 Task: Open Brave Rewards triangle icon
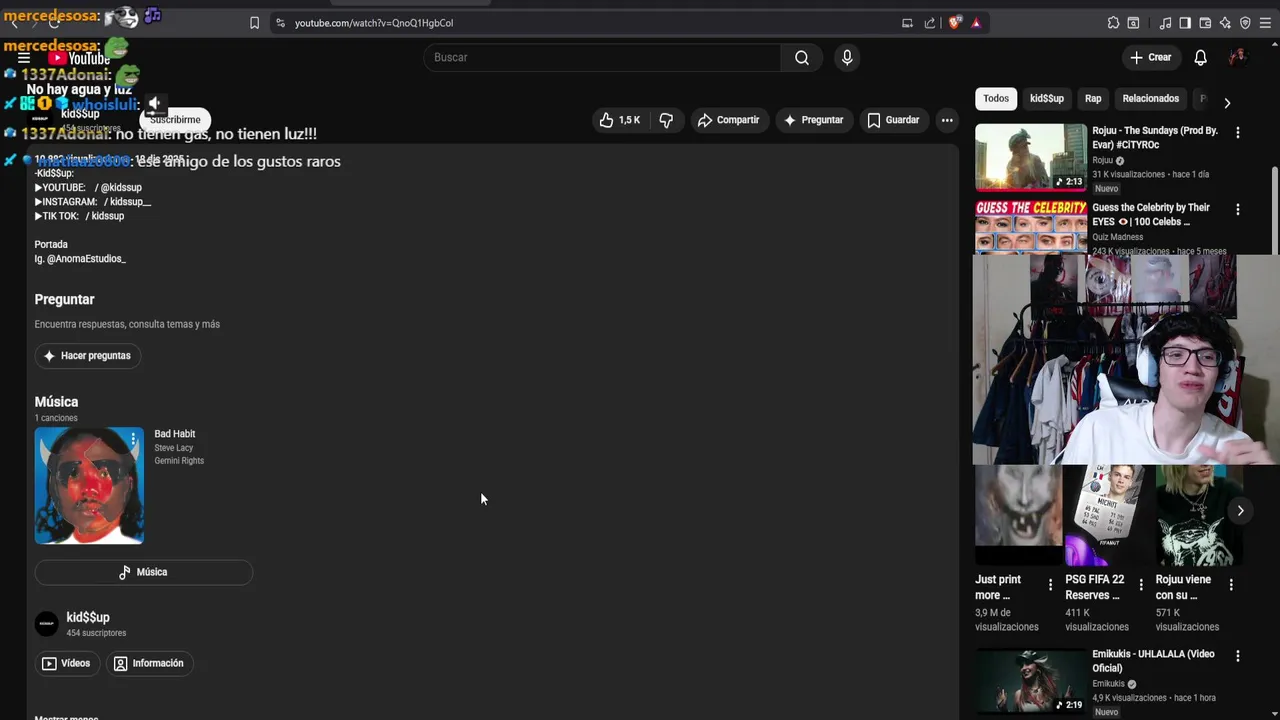tap(976, 23)
